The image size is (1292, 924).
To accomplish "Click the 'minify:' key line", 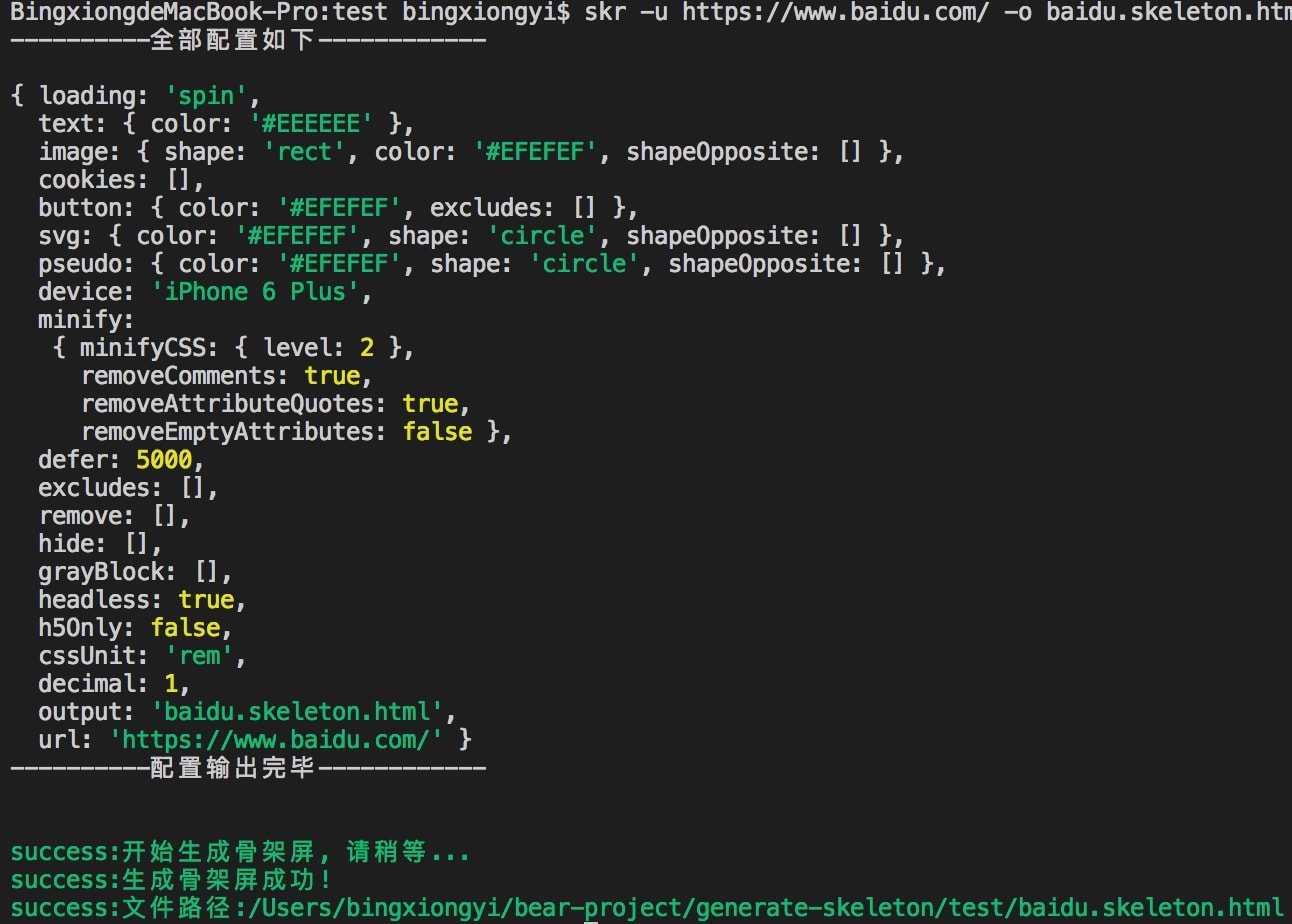I will click(87, 320).
